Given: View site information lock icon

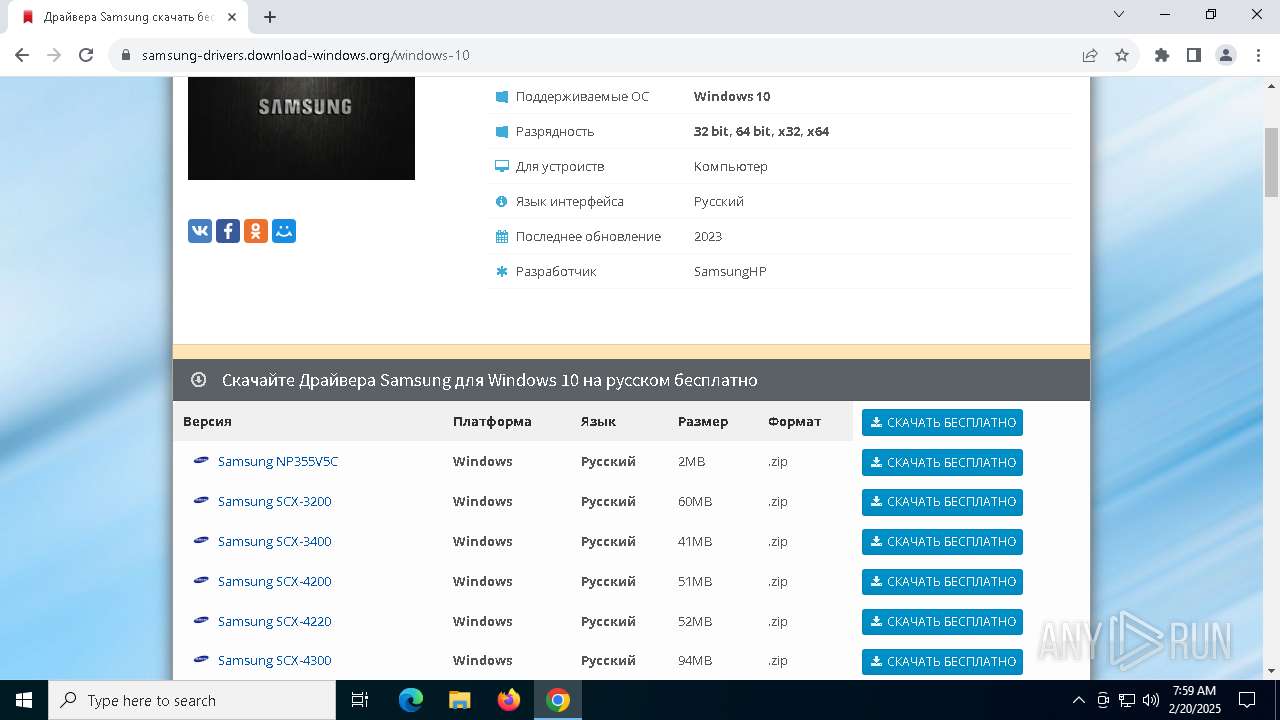Looking at the screenshot, I should pos(126,55).
